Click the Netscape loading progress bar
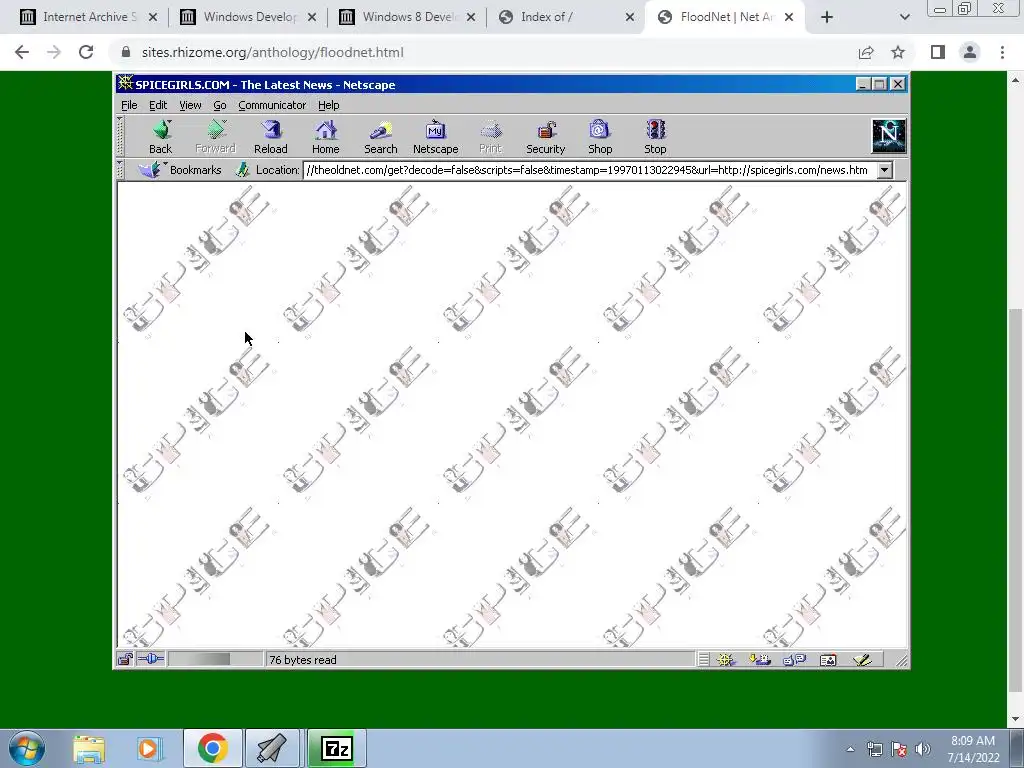 pyautogui.click(x=216, y=660)
